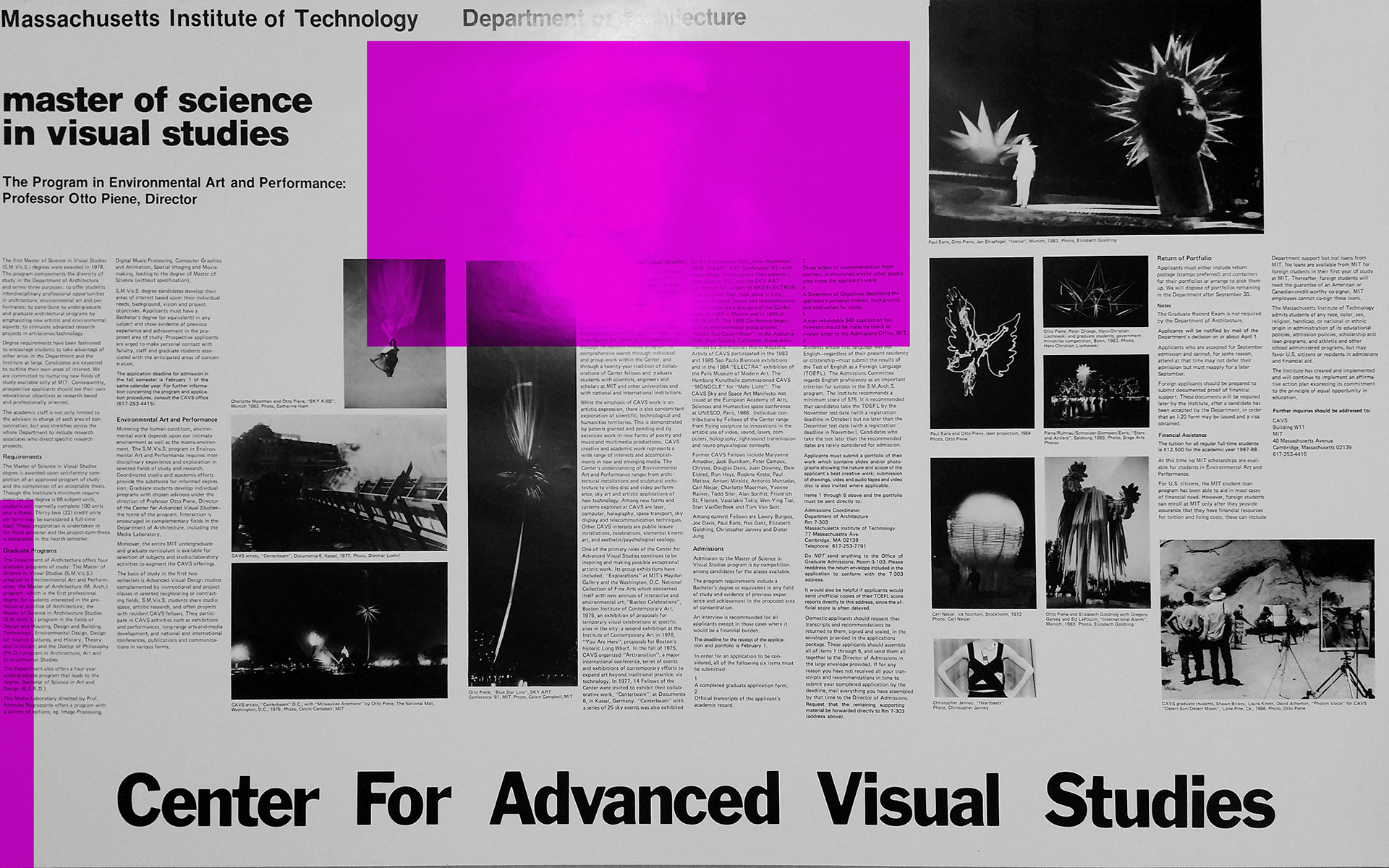This screenshot has width=1389, height=868.
Task: Open the laser projection winged figure photo
Action: click(x=981, y=343)
